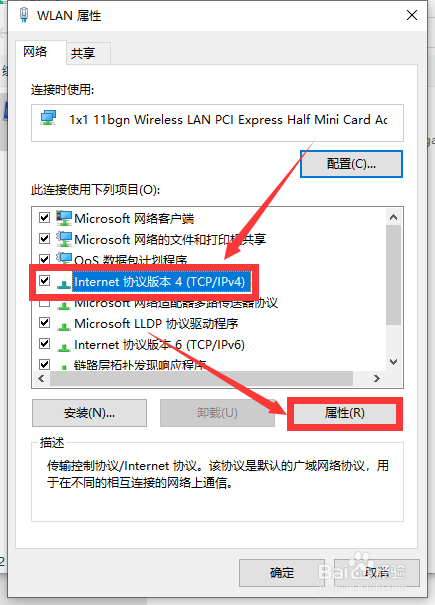Select the 网络 tab
This screenshot has height=605, width=435.
(x=35, y=51)
